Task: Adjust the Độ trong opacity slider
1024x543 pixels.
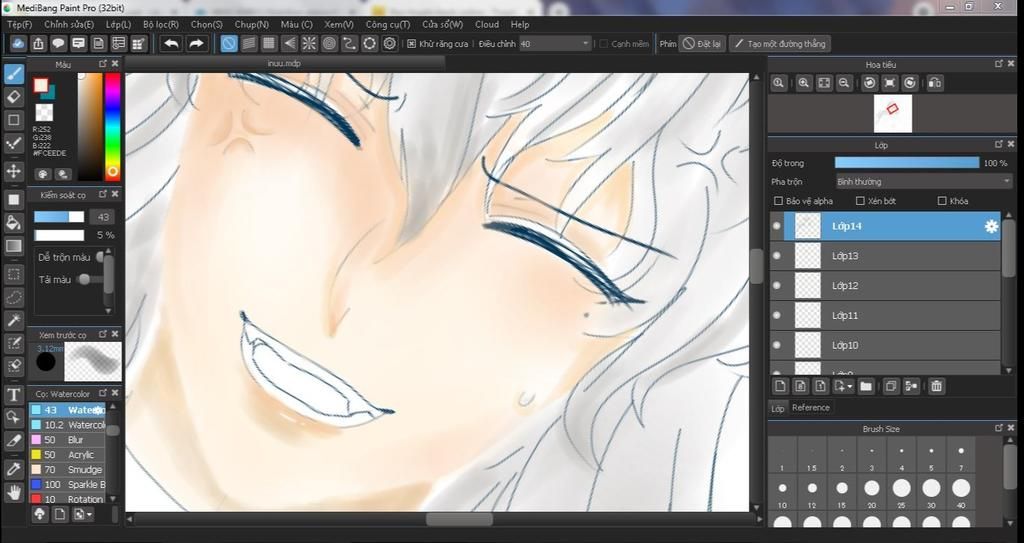Action: [906, 163]
